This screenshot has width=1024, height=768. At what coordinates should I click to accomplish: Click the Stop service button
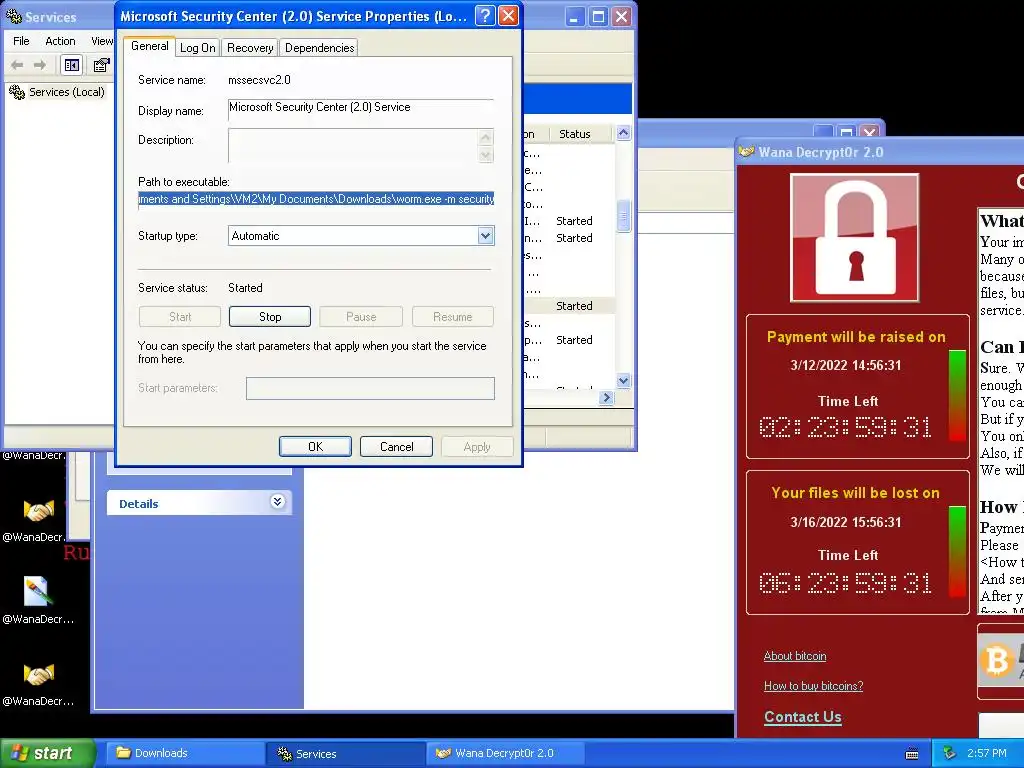270,317
